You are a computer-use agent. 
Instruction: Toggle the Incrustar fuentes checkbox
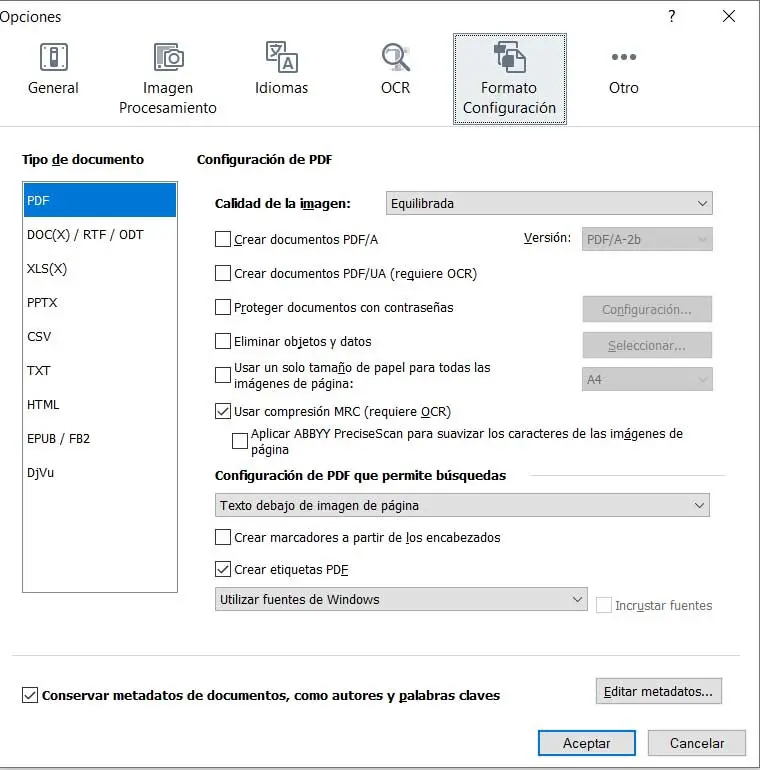coord(604,605)
